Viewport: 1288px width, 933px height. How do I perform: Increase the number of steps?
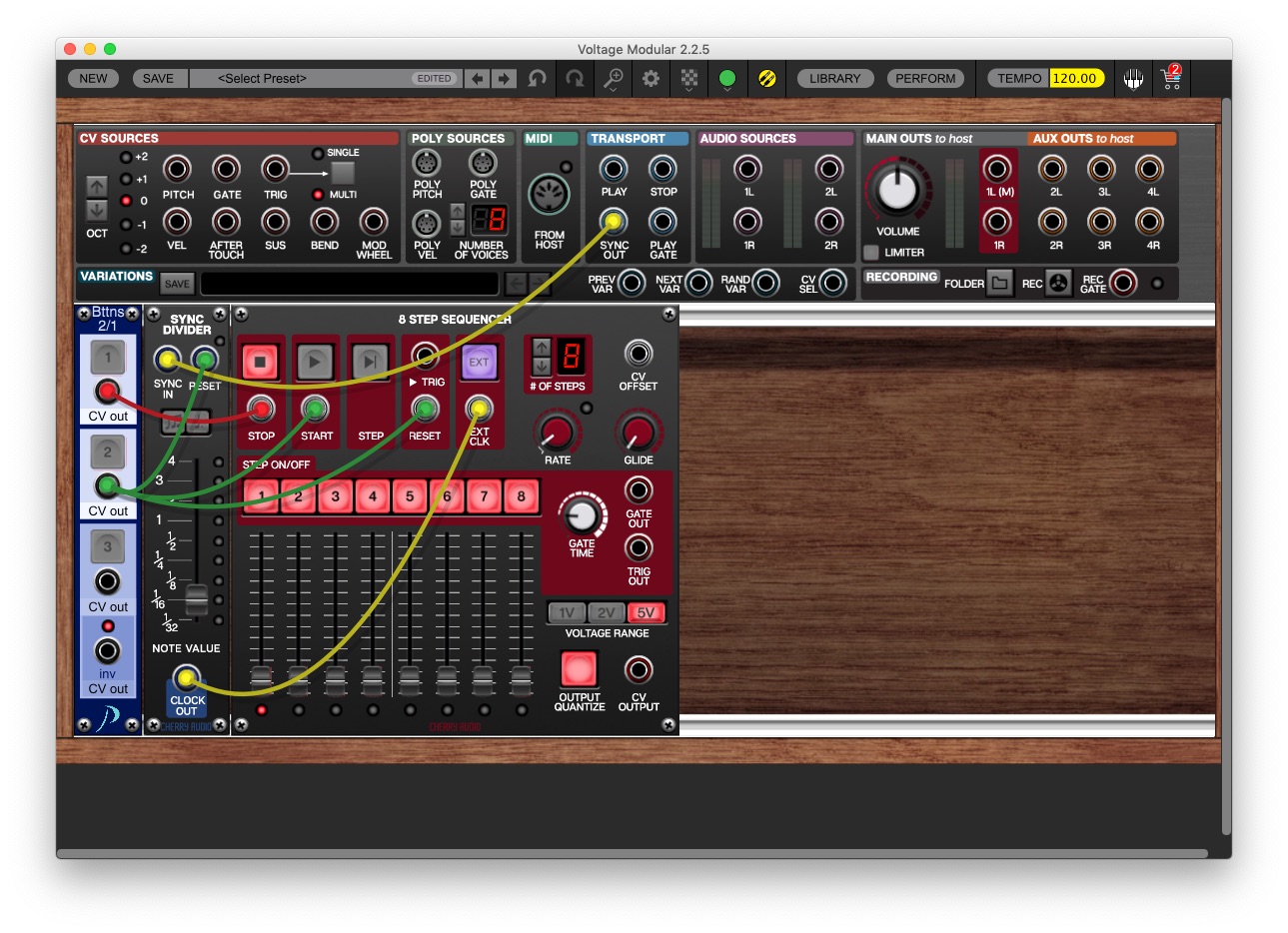click(x=541, y=347)
